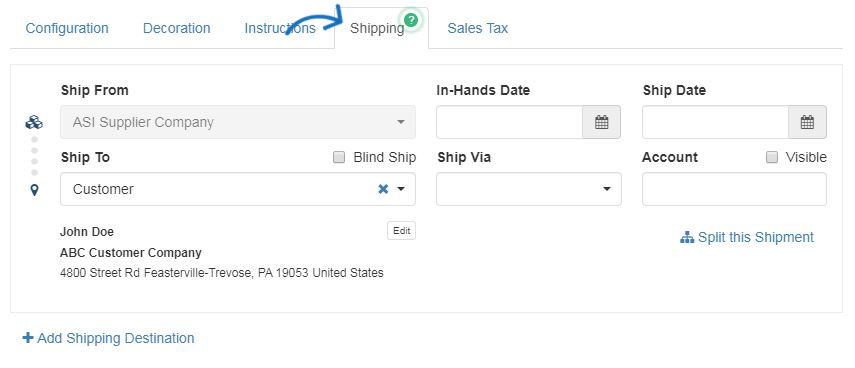Click the green help question mark badge
The height and width of the screenshot is (368, 855).
click(412, 20)
